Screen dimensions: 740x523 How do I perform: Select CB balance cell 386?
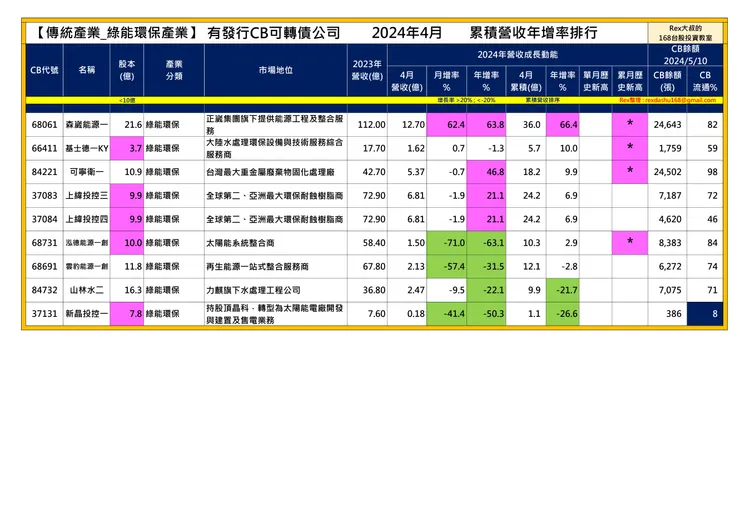(667, 313)
